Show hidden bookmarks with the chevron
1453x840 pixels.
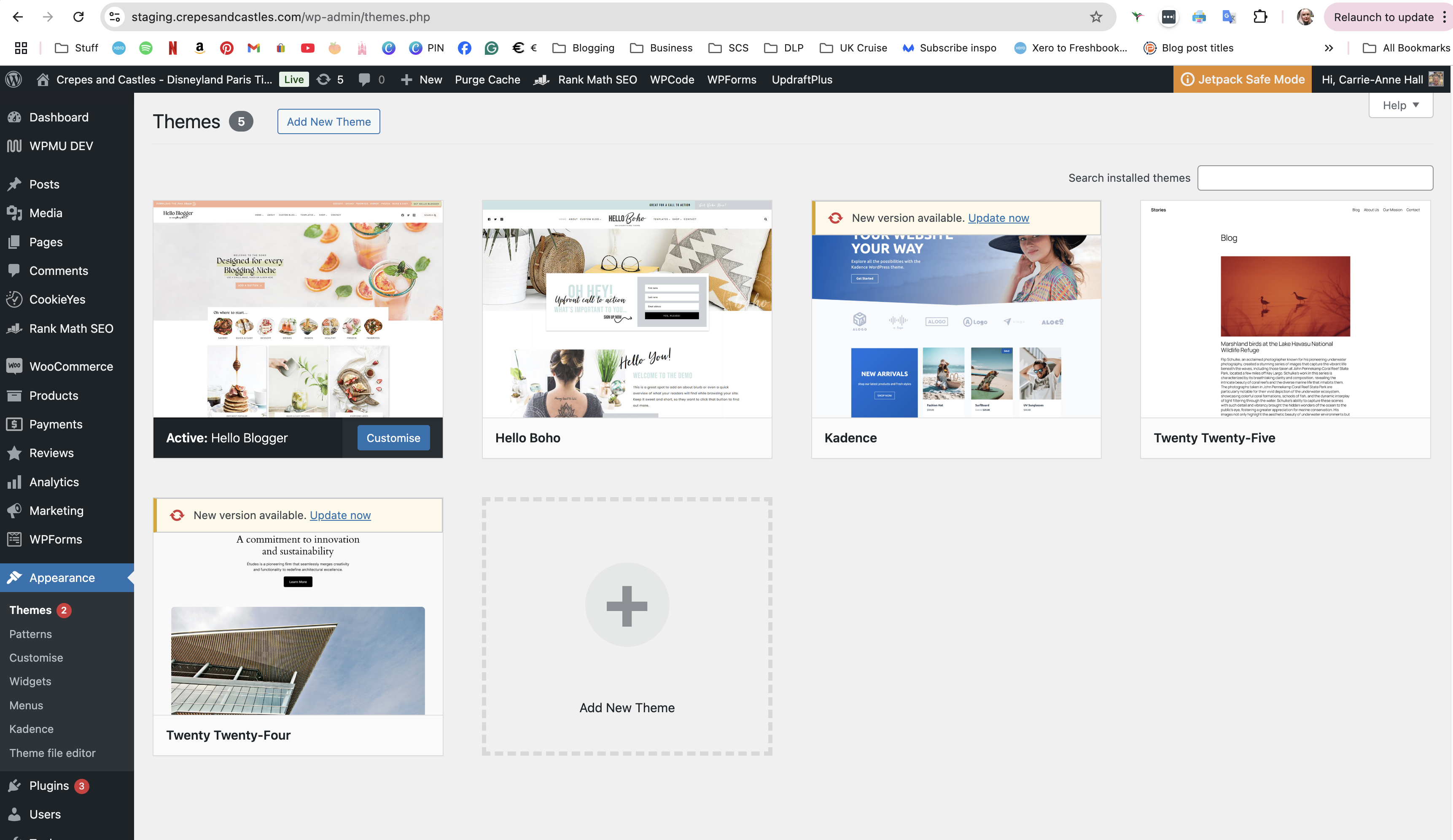click(1329, 48)
